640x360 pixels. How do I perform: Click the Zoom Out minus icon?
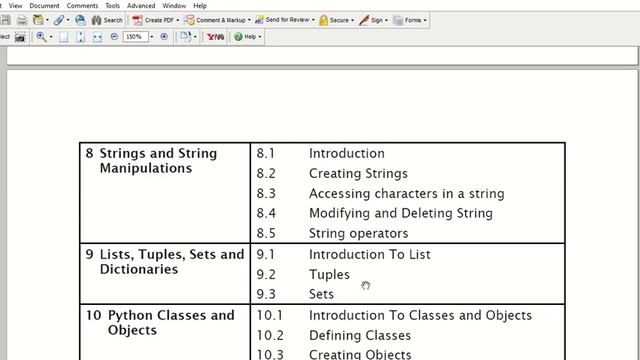[x=114, y=37]
